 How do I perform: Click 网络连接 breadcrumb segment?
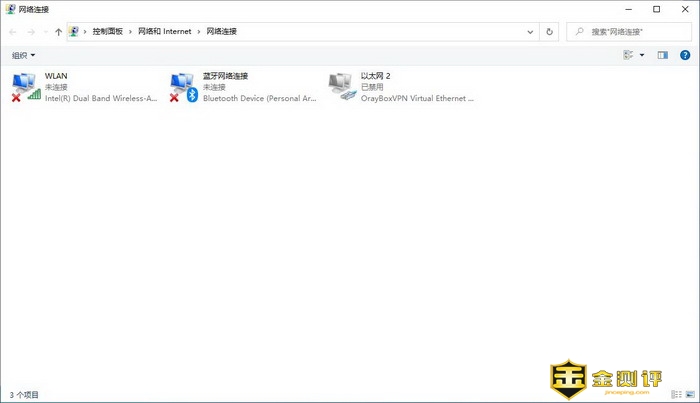click(x=223, y=32)
